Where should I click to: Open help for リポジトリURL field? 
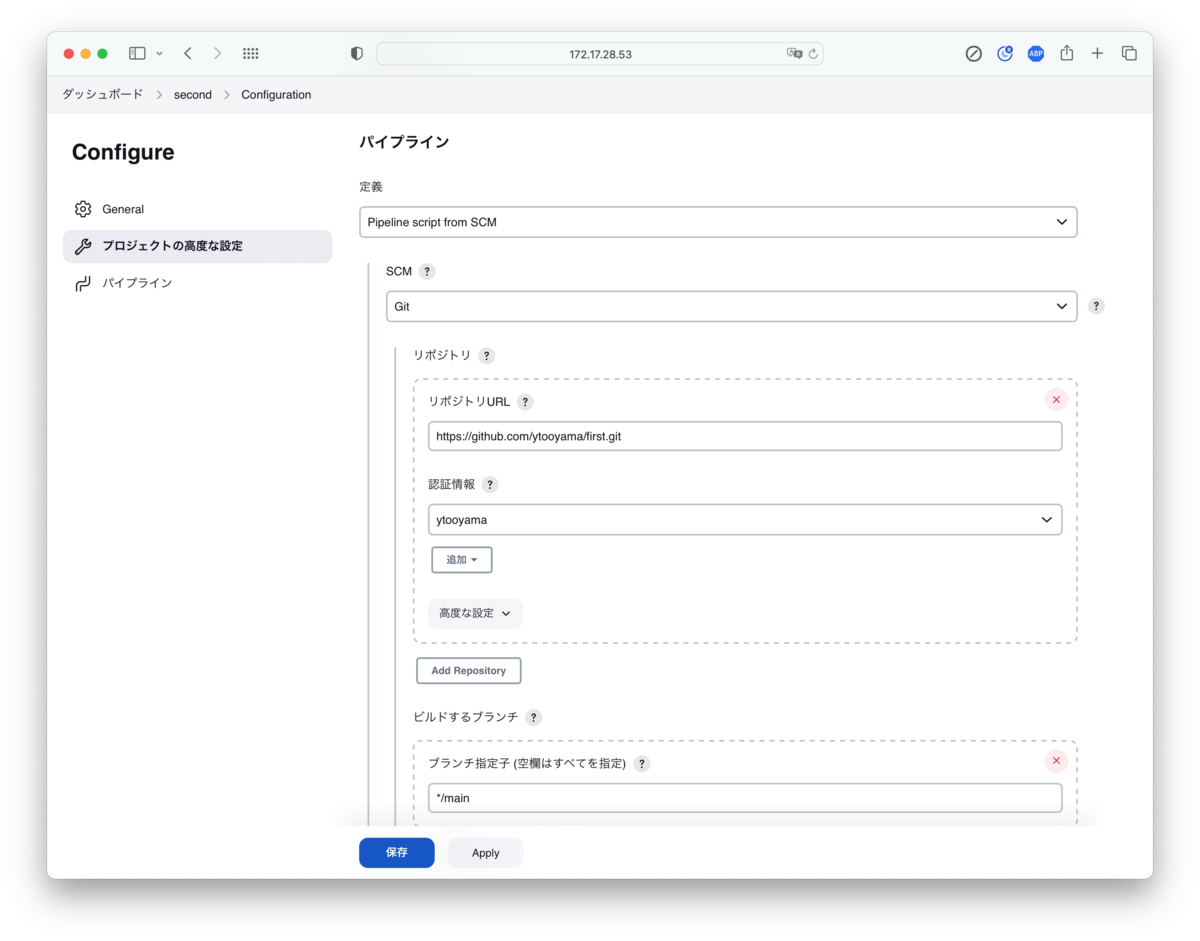[x=525, y=402]
